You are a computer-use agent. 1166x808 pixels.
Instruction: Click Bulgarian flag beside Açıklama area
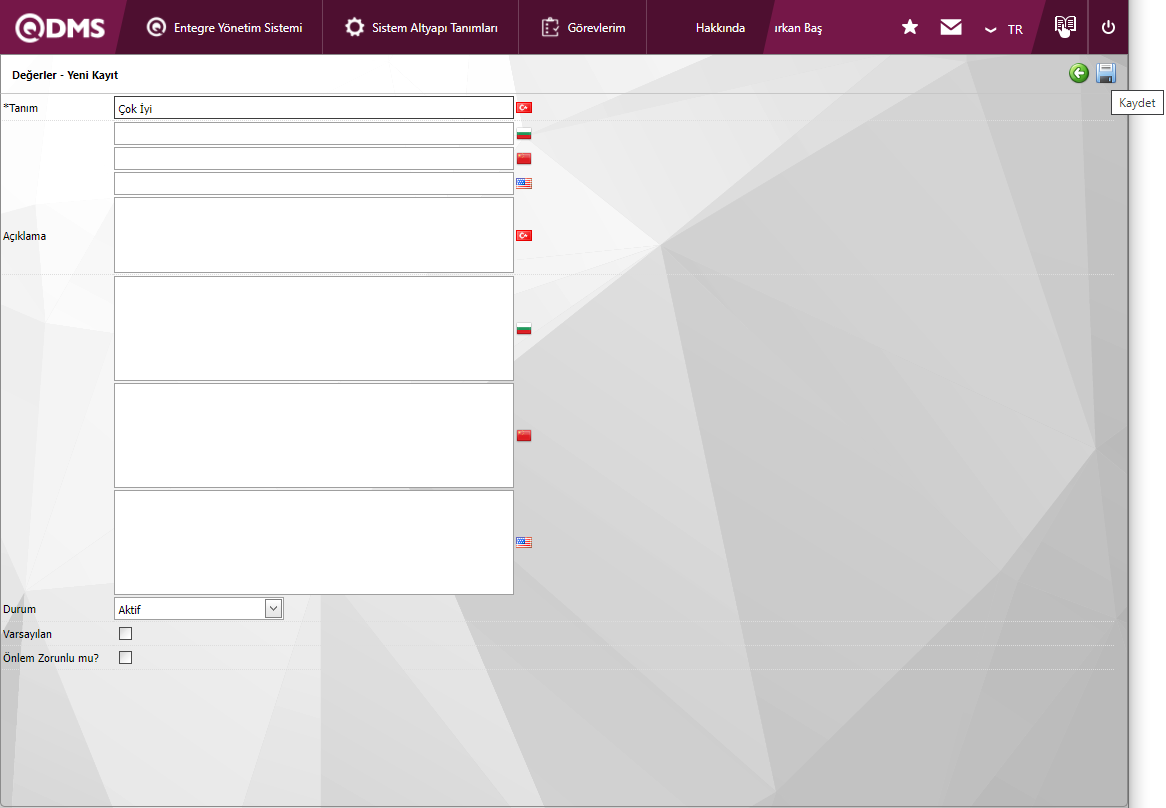click(524, 329)
